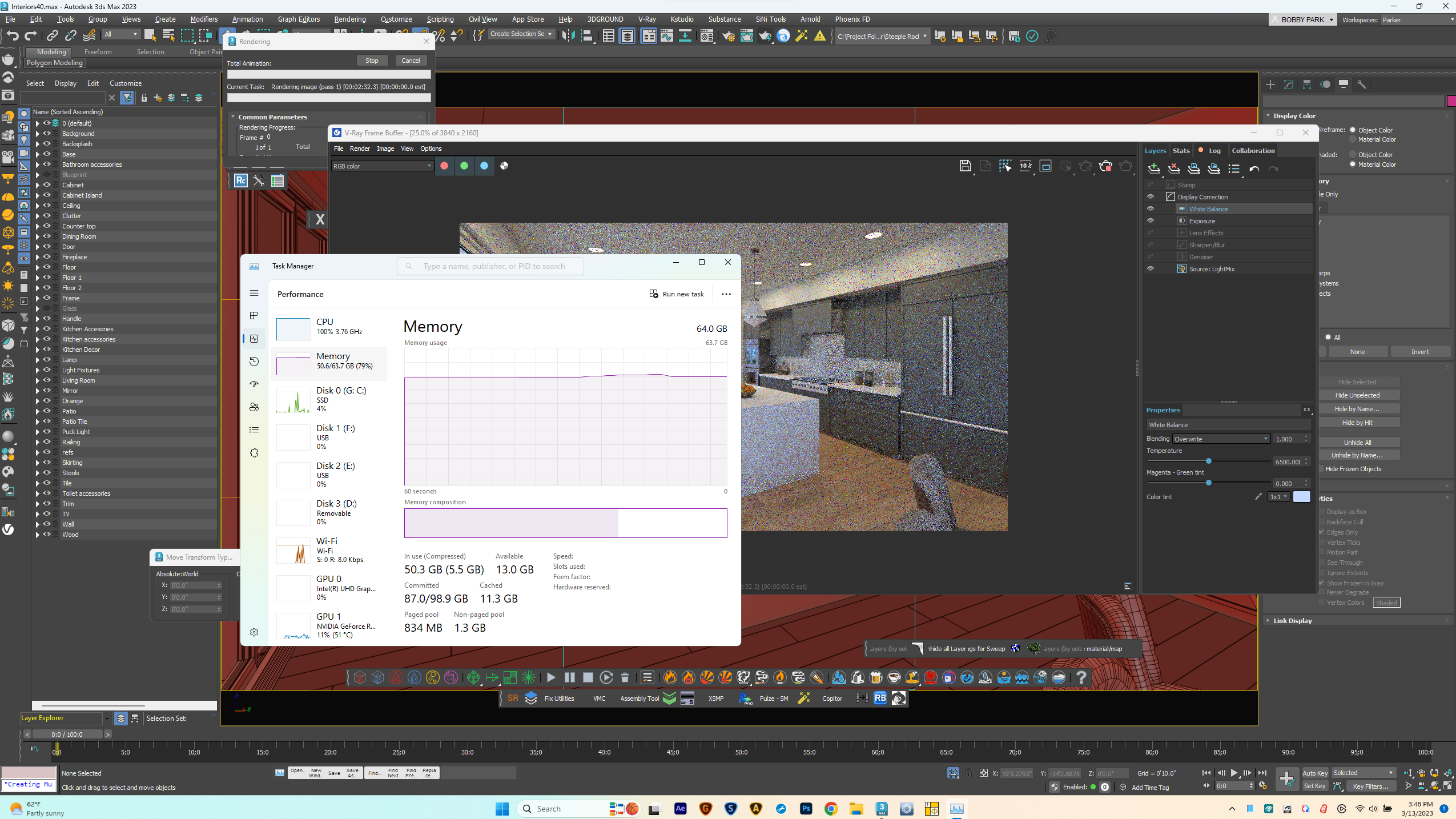Click Cancel button in rendering dialog
This screenshot has width=1456, height=819.
pyautogui.click(x=411, y=60)
